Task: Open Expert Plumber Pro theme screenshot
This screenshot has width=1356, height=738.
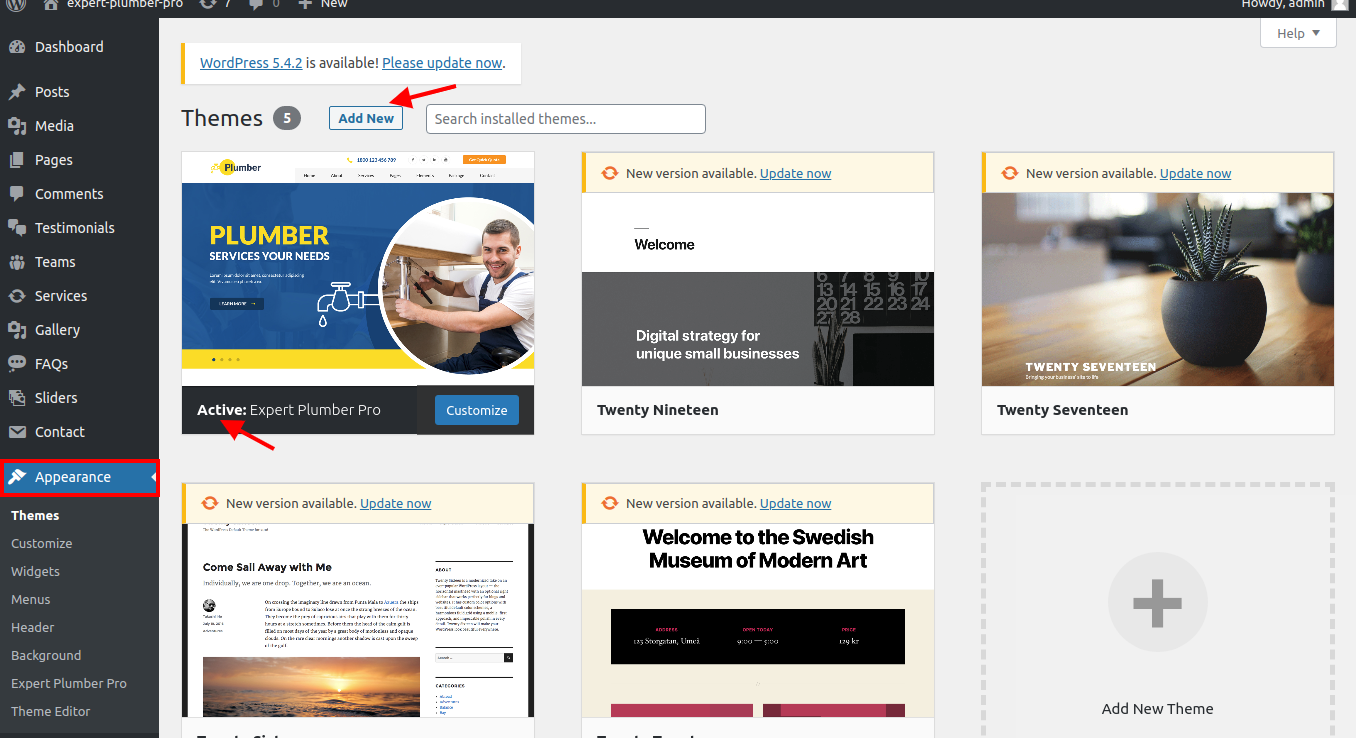Action: (x=358, y=269)
